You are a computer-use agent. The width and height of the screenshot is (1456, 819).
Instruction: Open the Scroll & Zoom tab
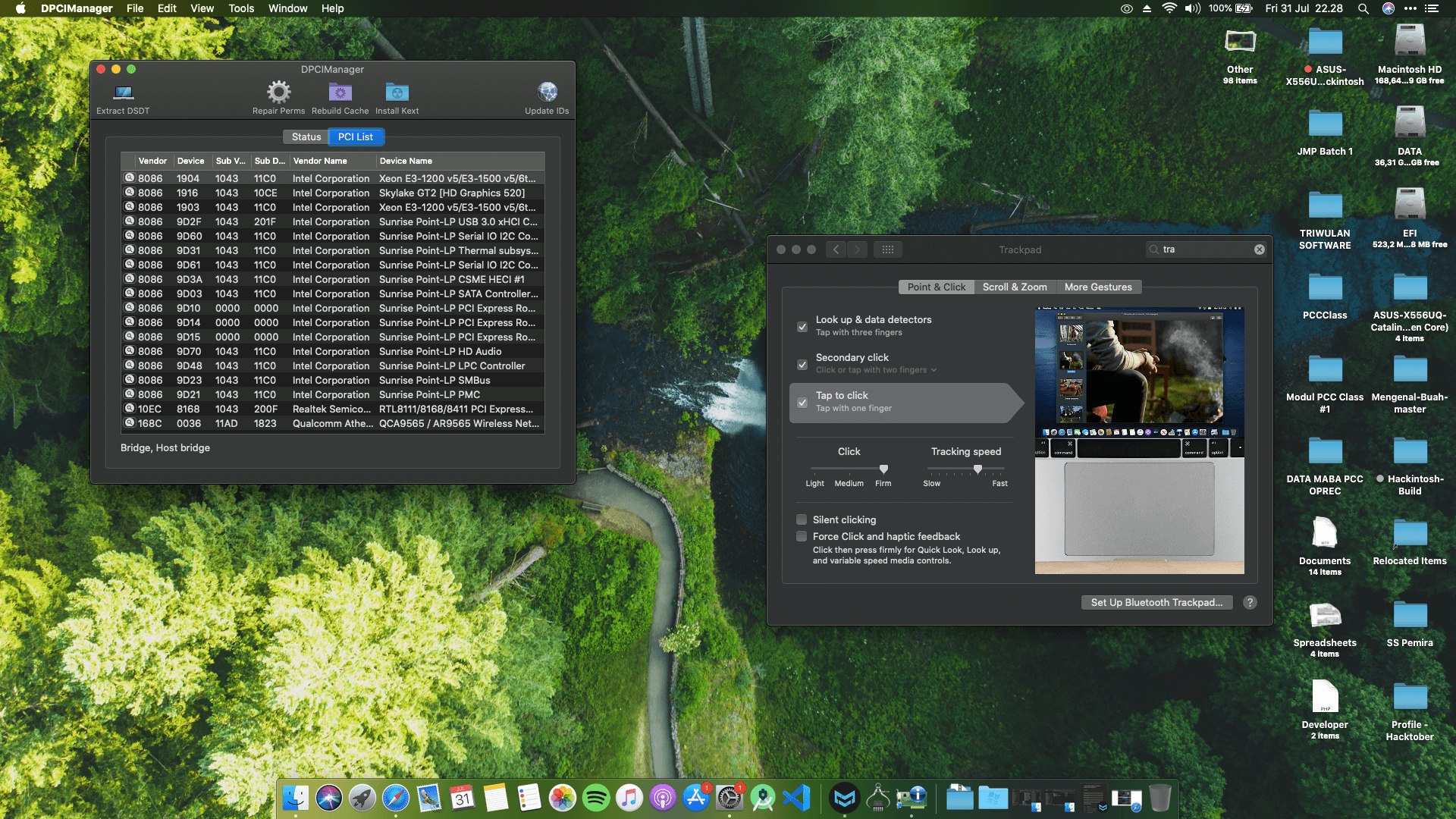pyautogui.click(x=1014, y=287)
